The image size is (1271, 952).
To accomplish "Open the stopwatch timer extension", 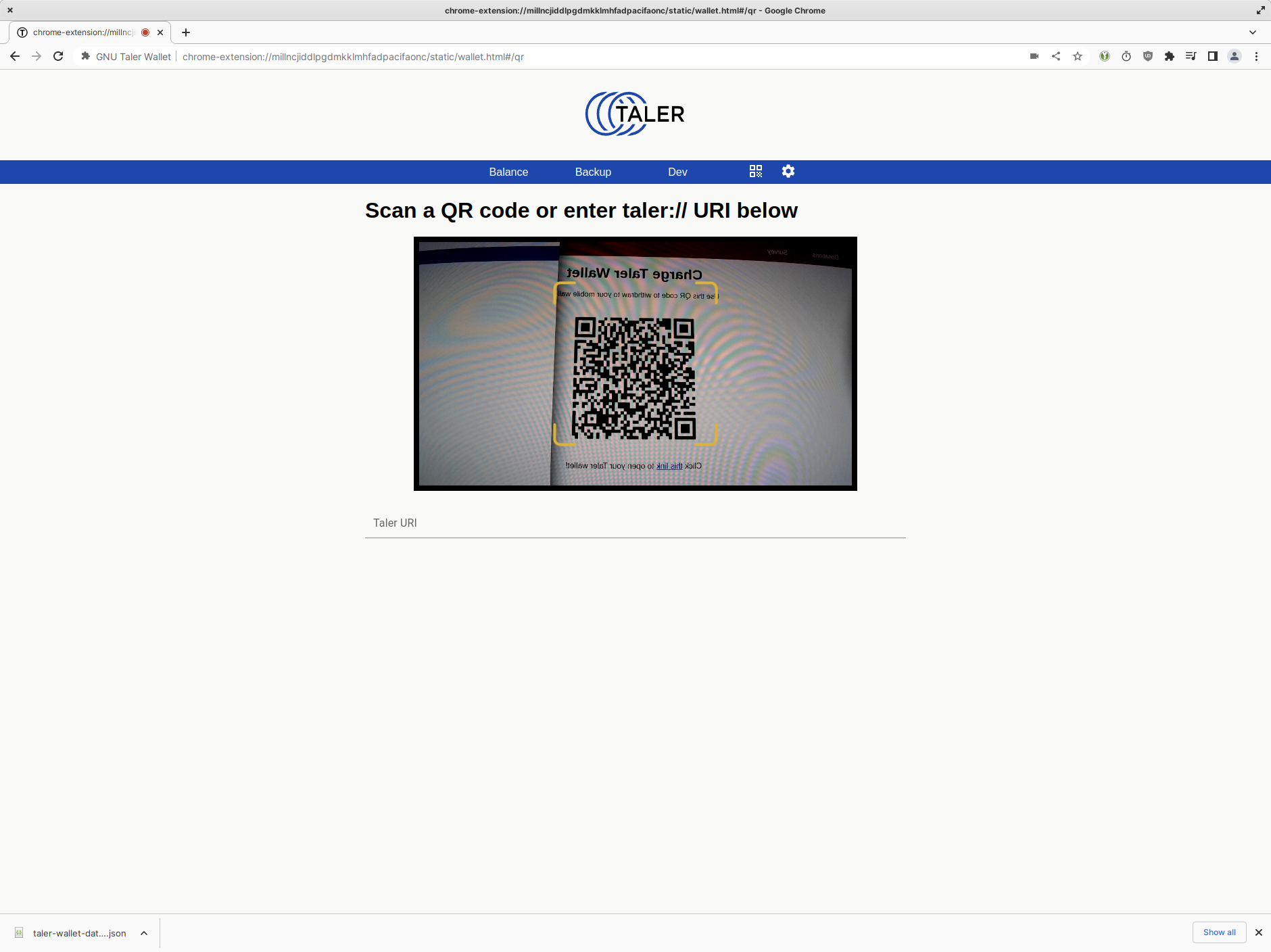I will click(x=1126, y=57).
